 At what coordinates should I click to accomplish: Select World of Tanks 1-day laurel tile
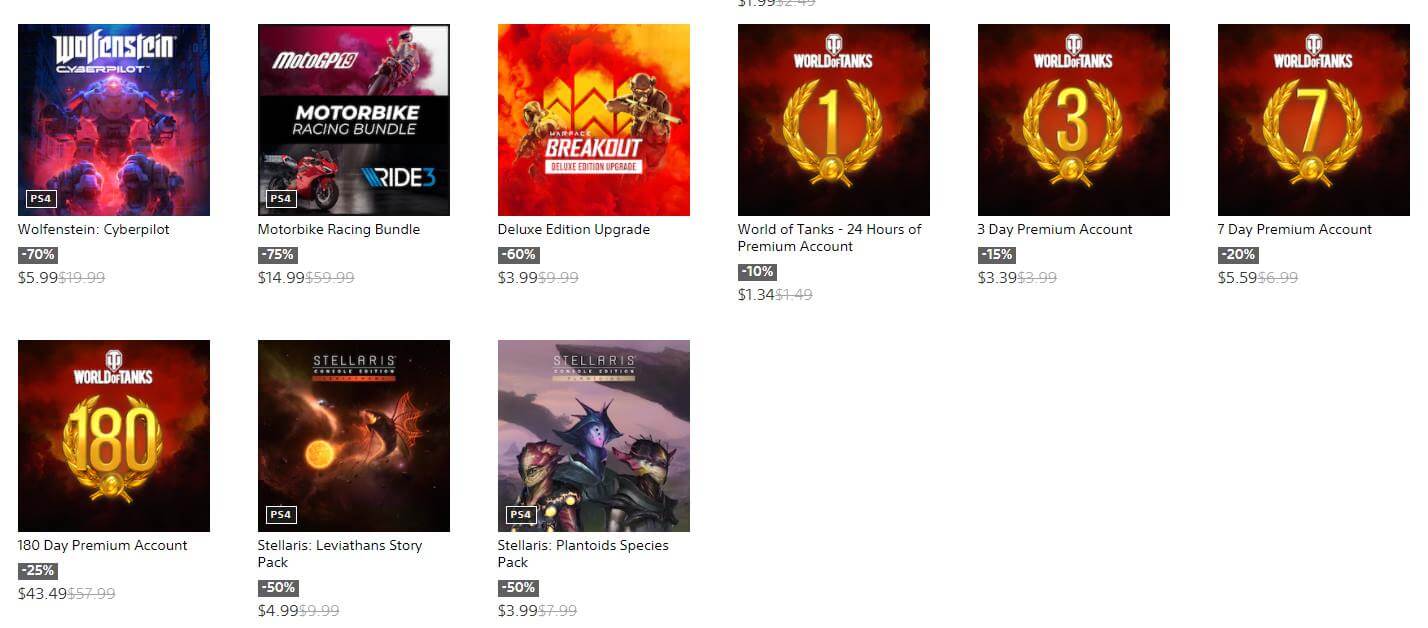pos(834,120)
